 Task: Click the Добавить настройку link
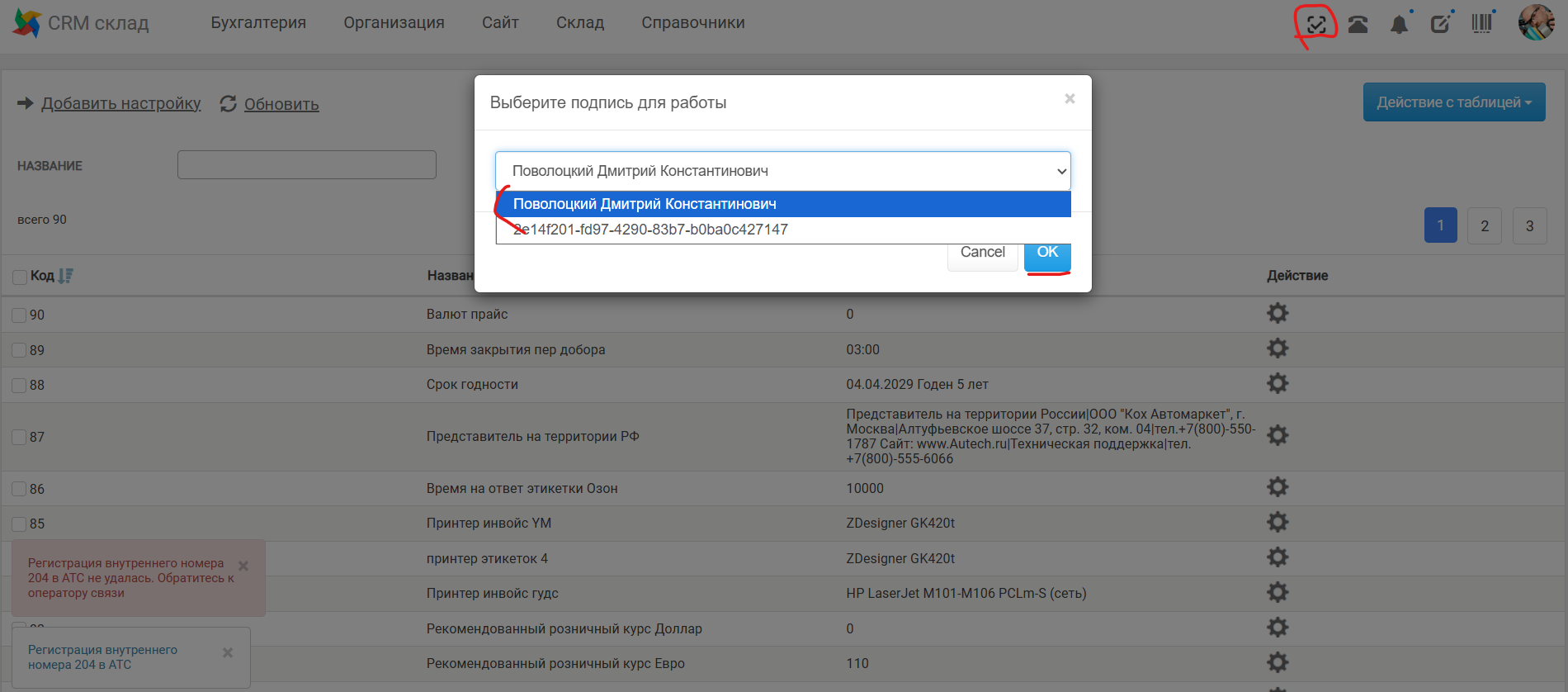[120, 103]
